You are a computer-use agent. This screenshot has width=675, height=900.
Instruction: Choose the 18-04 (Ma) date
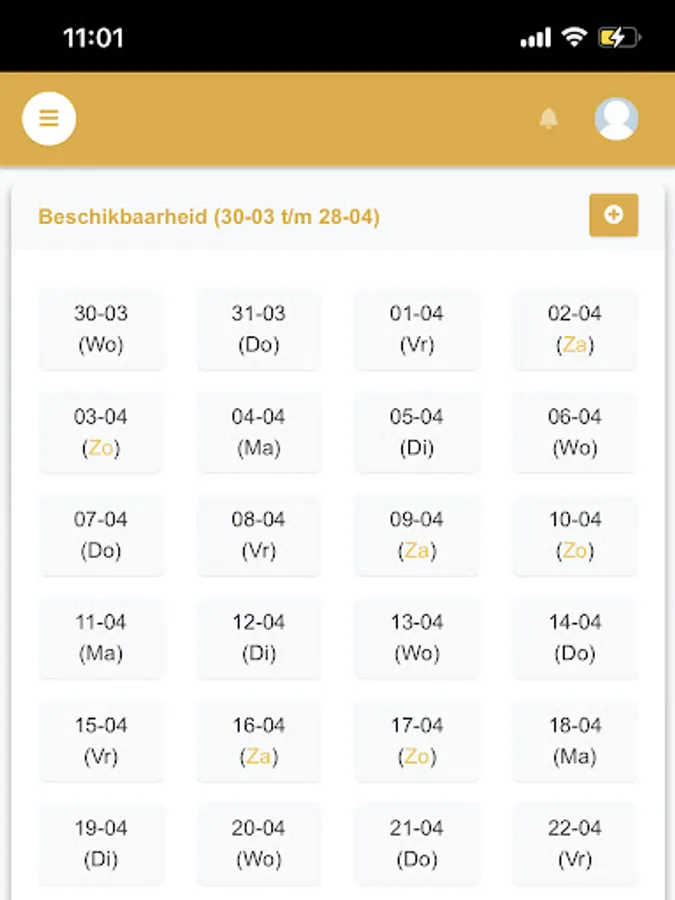[574, 741]
